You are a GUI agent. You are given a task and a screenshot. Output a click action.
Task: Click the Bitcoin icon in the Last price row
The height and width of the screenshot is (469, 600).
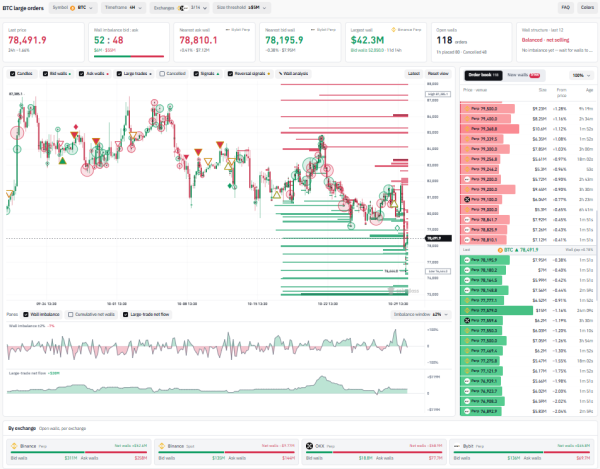pyautogui.click(x=500, y=250)
